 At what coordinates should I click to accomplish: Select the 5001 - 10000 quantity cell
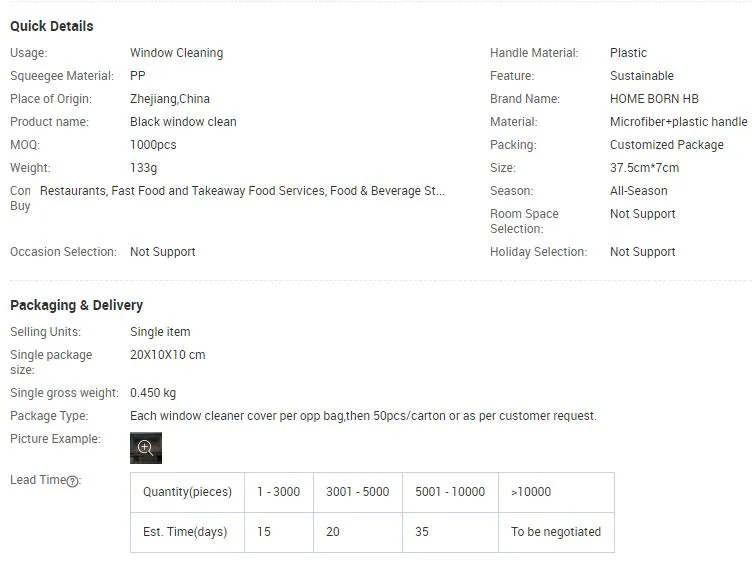point(450,492)
